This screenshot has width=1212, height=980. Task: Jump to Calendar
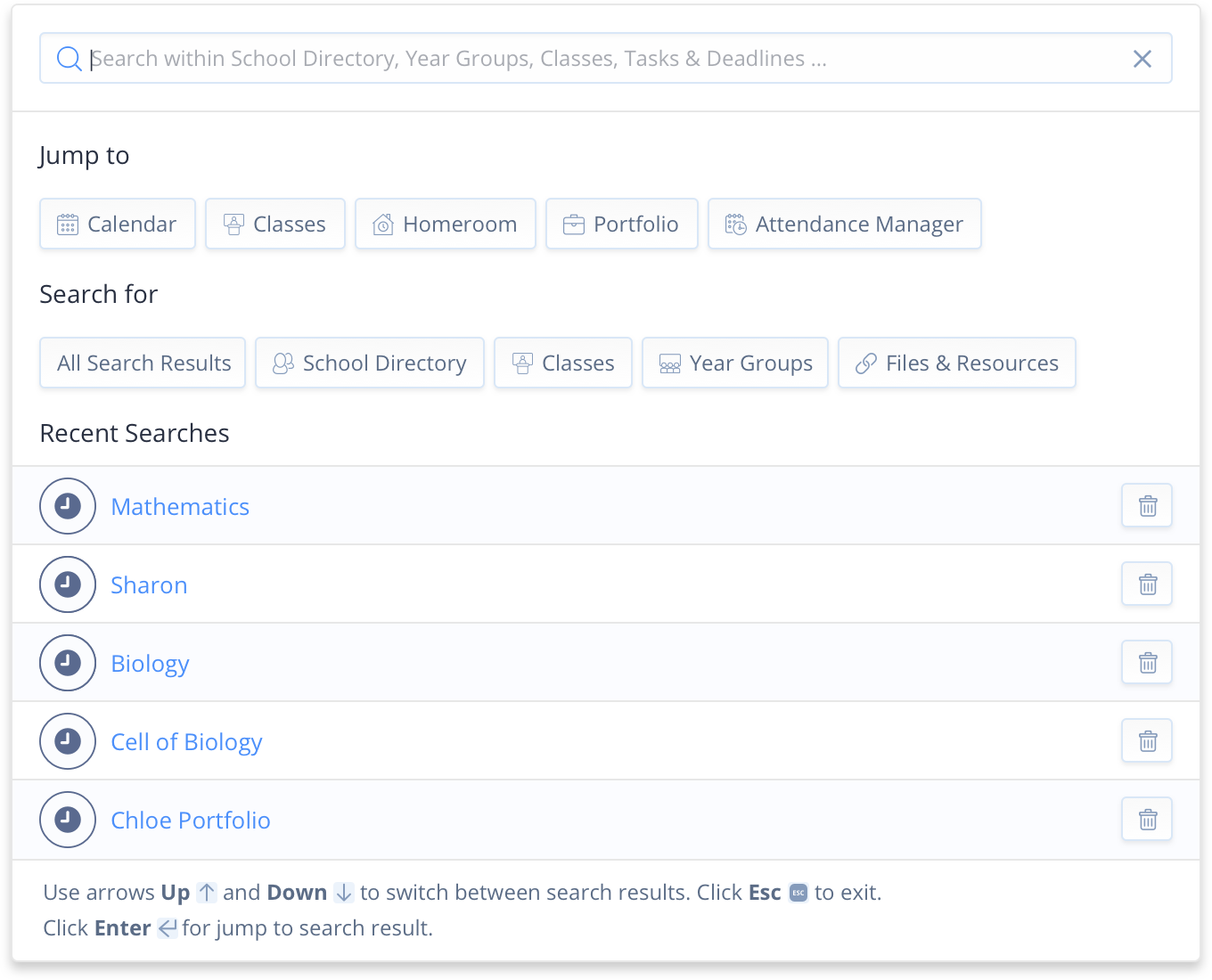(118, 225)
